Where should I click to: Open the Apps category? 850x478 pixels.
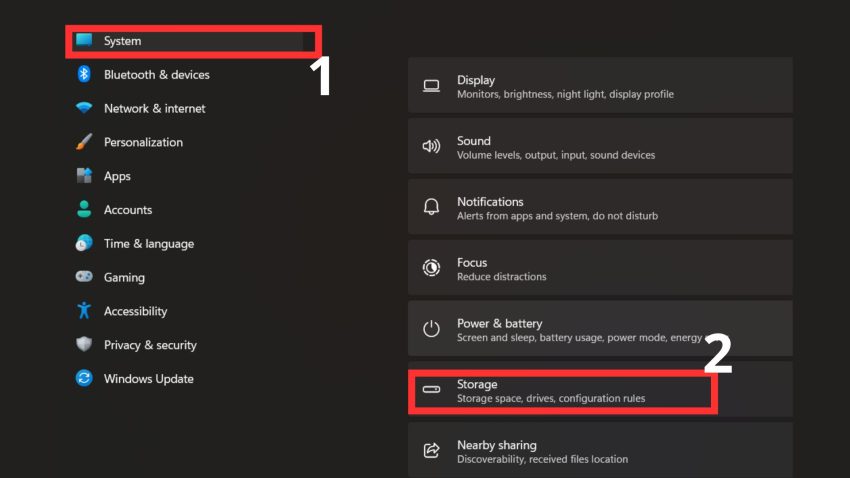point(117,176)
